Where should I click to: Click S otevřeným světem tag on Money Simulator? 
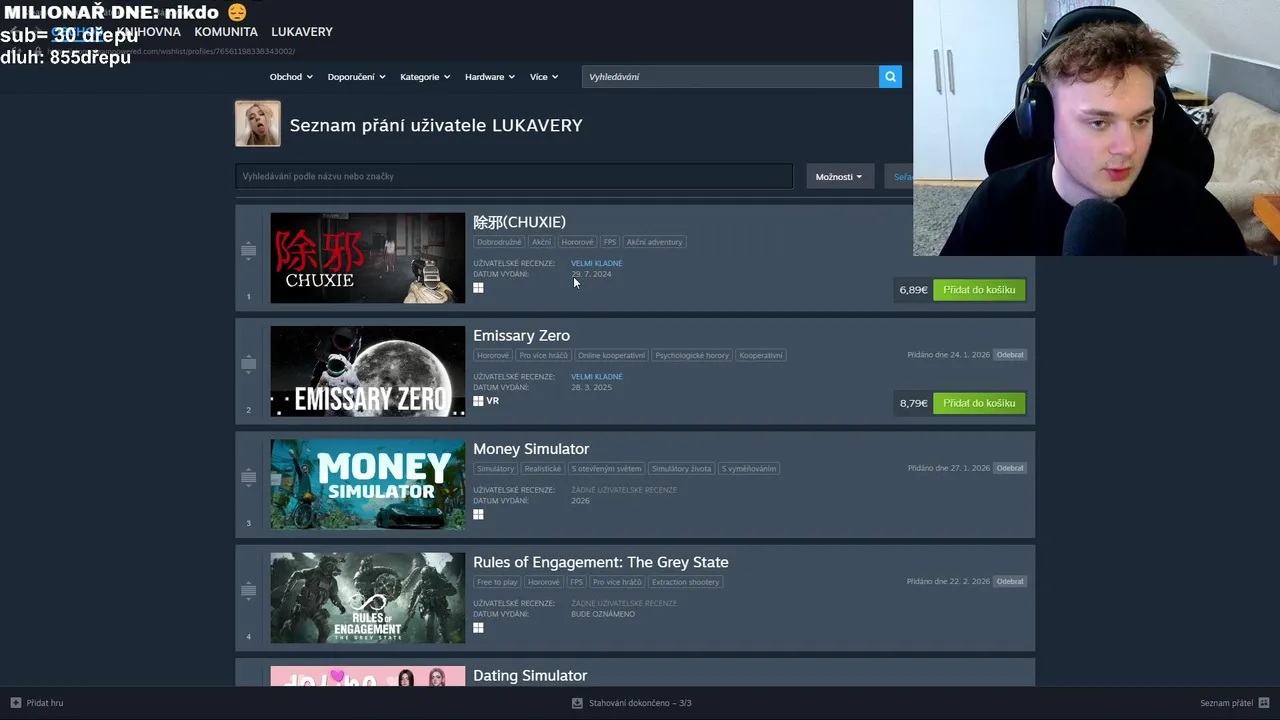click(x=606, y=468)
